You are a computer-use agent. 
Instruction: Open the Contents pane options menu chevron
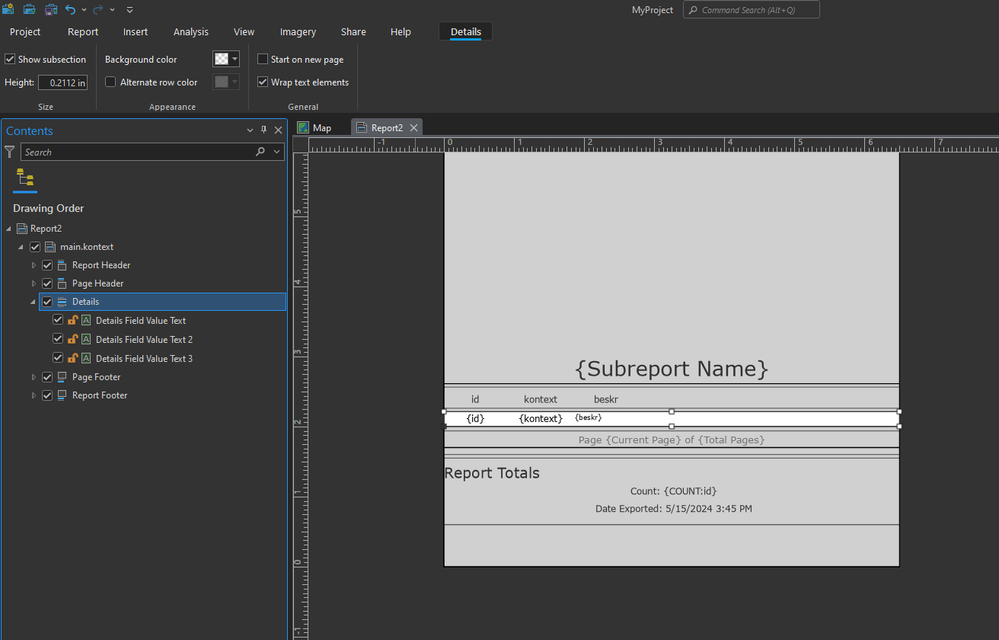(x=250, y=130)
